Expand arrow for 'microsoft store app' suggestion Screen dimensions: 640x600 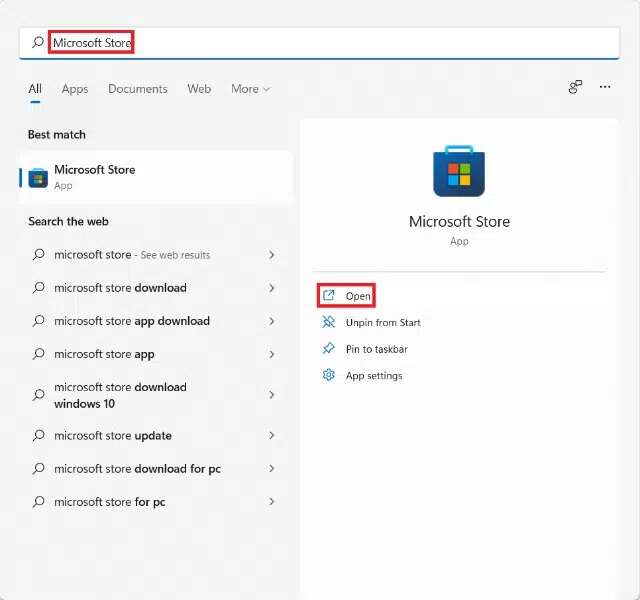coord(271,354)
